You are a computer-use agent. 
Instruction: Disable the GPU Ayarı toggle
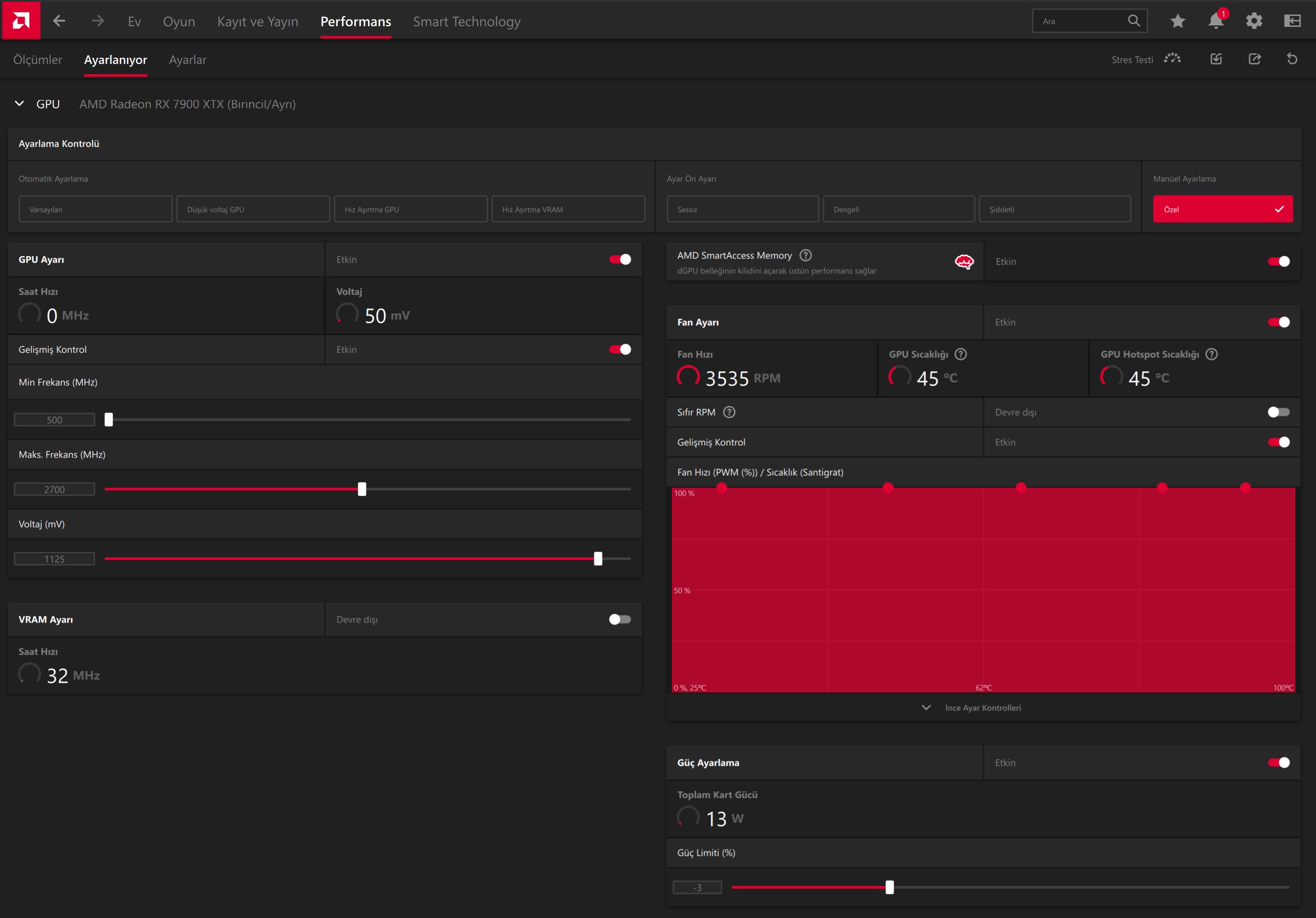coord(620,259)
